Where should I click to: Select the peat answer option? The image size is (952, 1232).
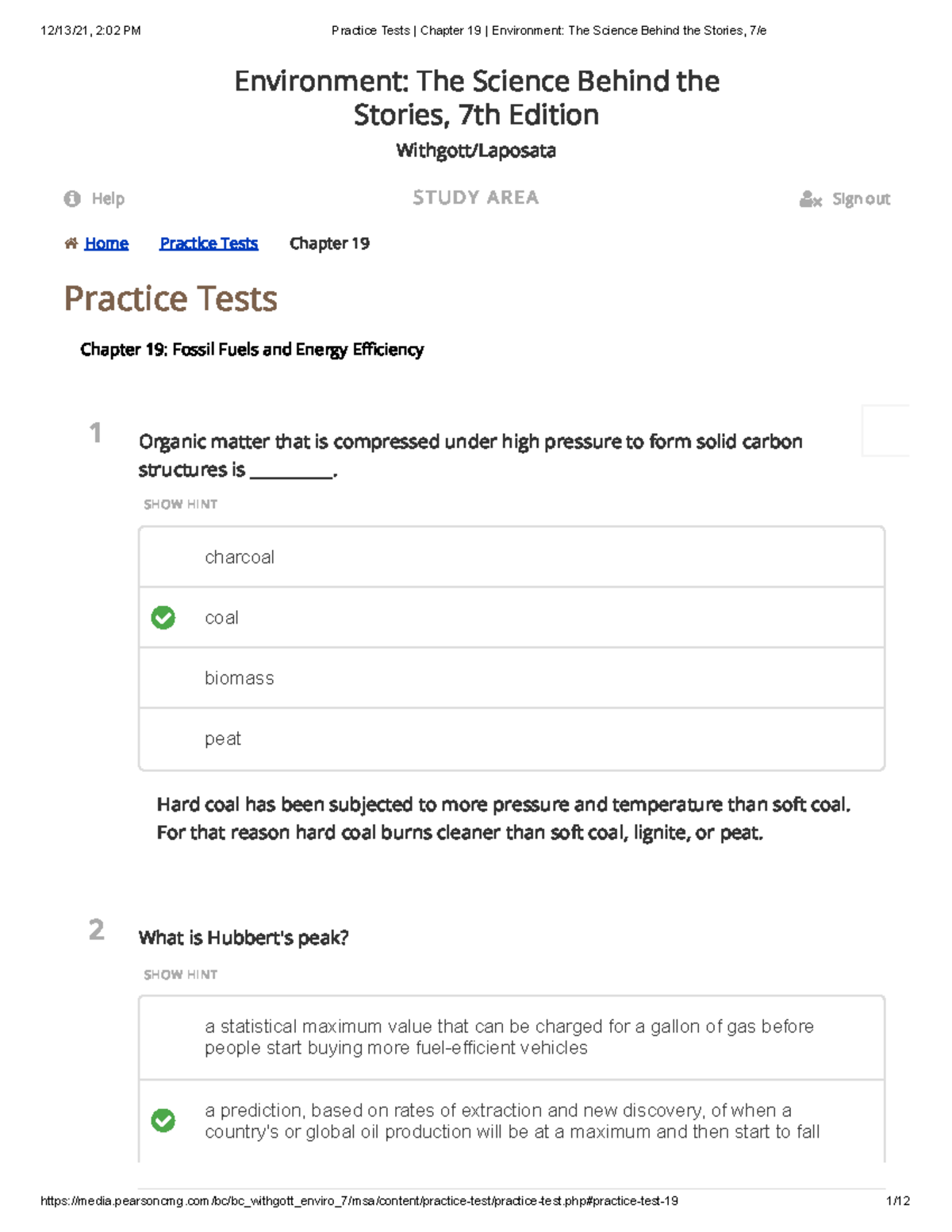tap(223, 739)
